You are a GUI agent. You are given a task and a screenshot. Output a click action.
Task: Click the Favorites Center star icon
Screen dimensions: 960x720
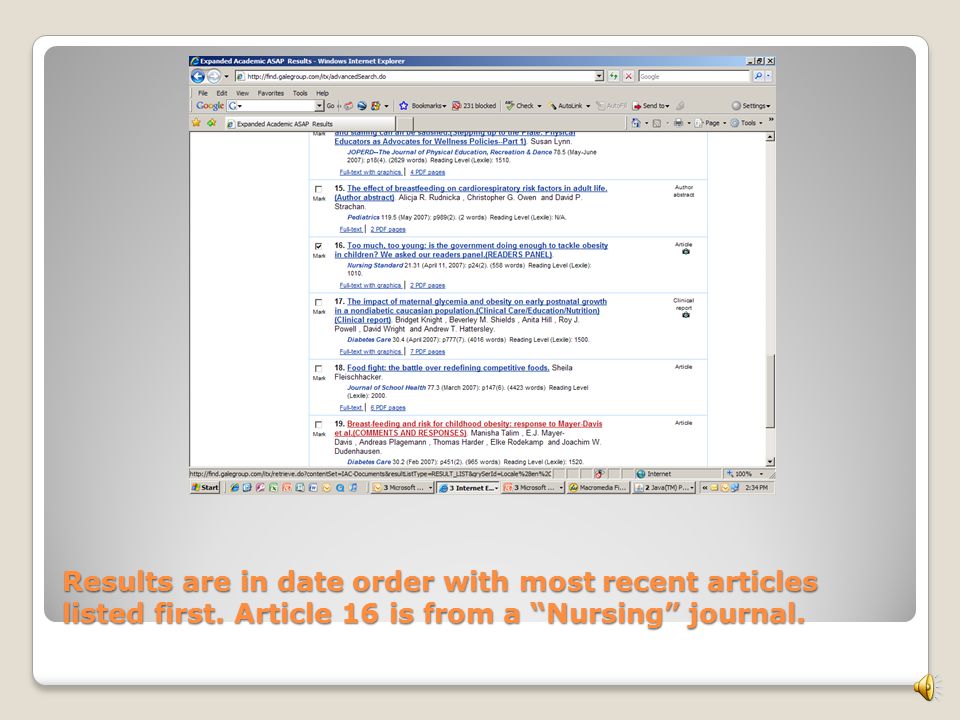click(196, 122)
